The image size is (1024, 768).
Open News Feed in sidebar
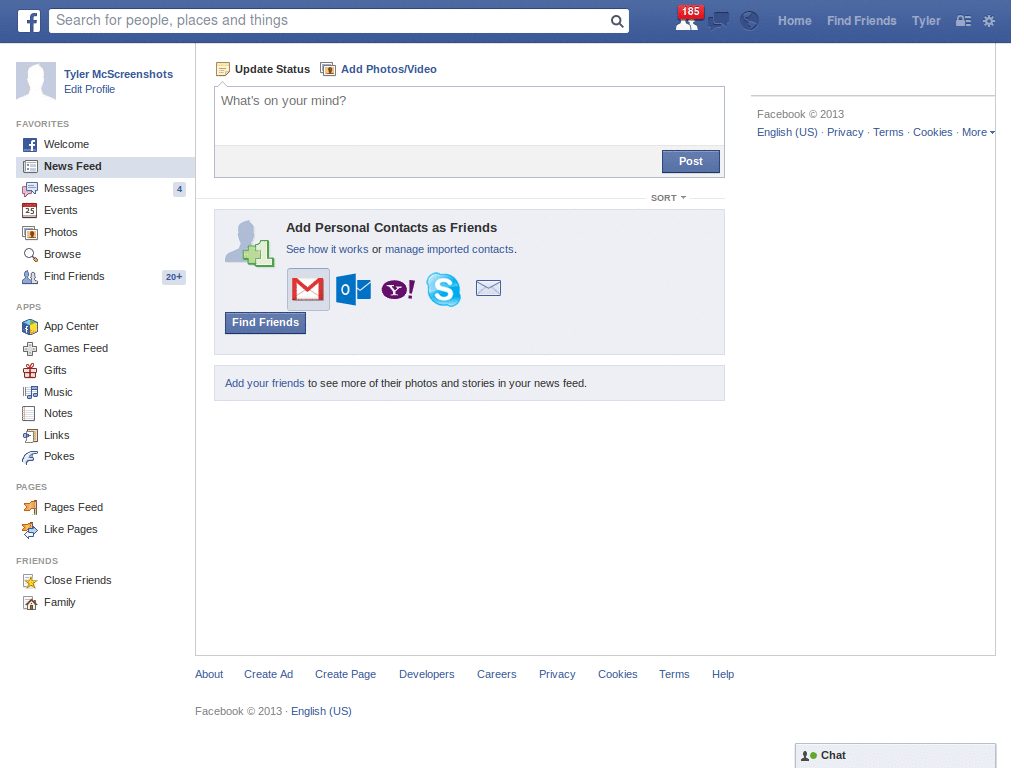click(x=105, y=167)
